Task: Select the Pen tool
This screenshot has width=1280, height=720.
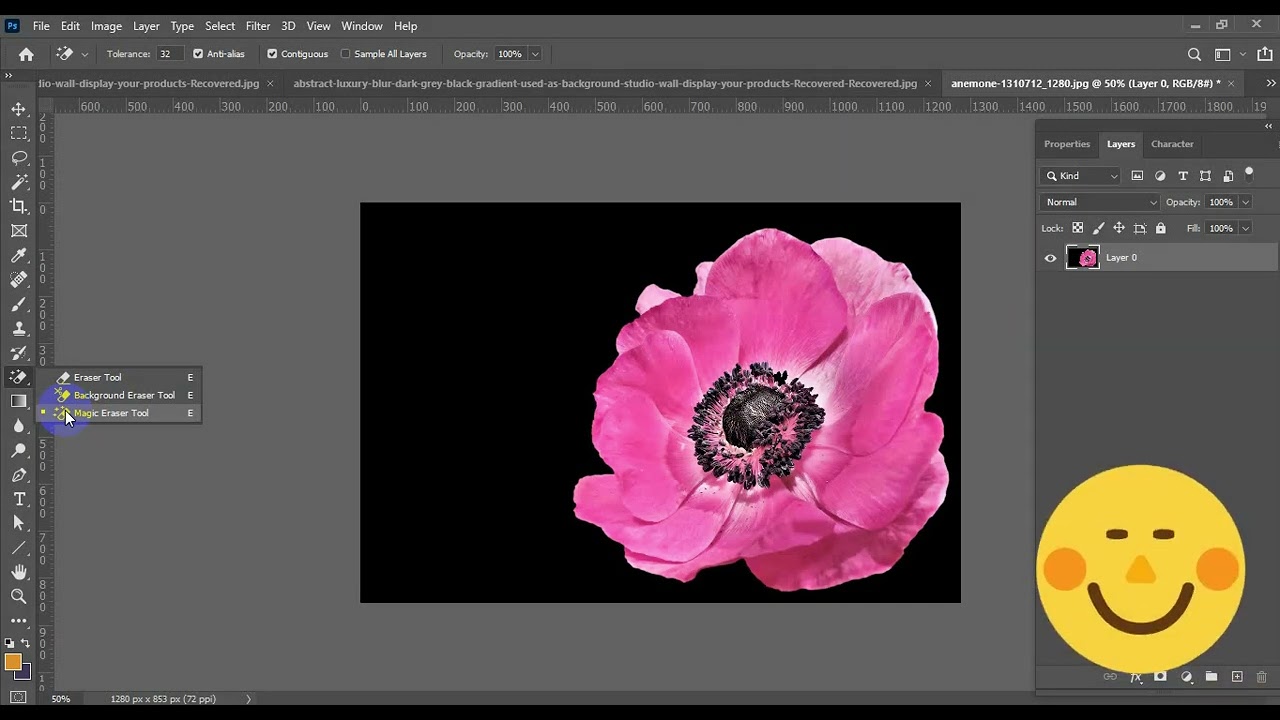Action: pyautogui.click(x=19, y=475)
